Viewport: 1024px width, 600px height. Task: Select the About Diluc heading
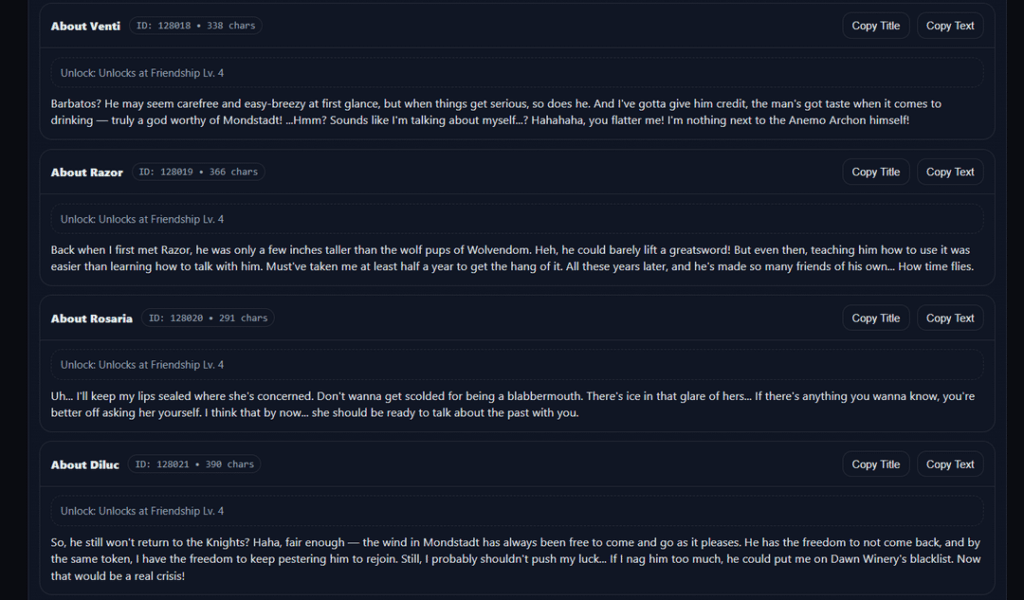[85, 464]
